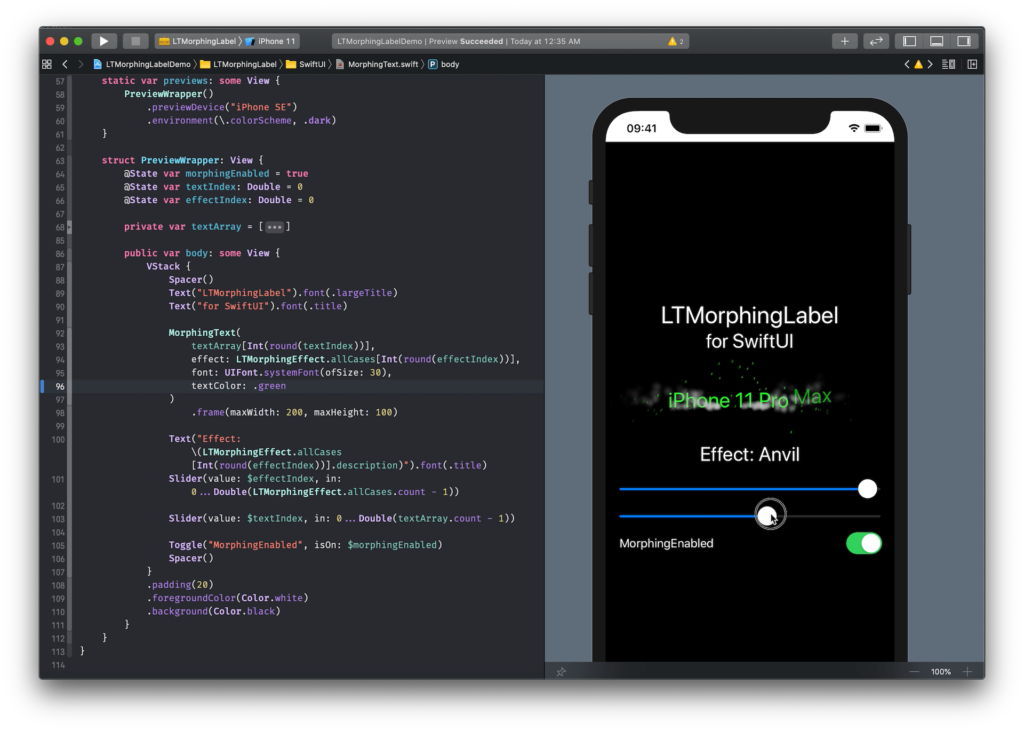
Task: Open the Library with the plus icon
Action: pyautogui.click(x=844, y=41)
